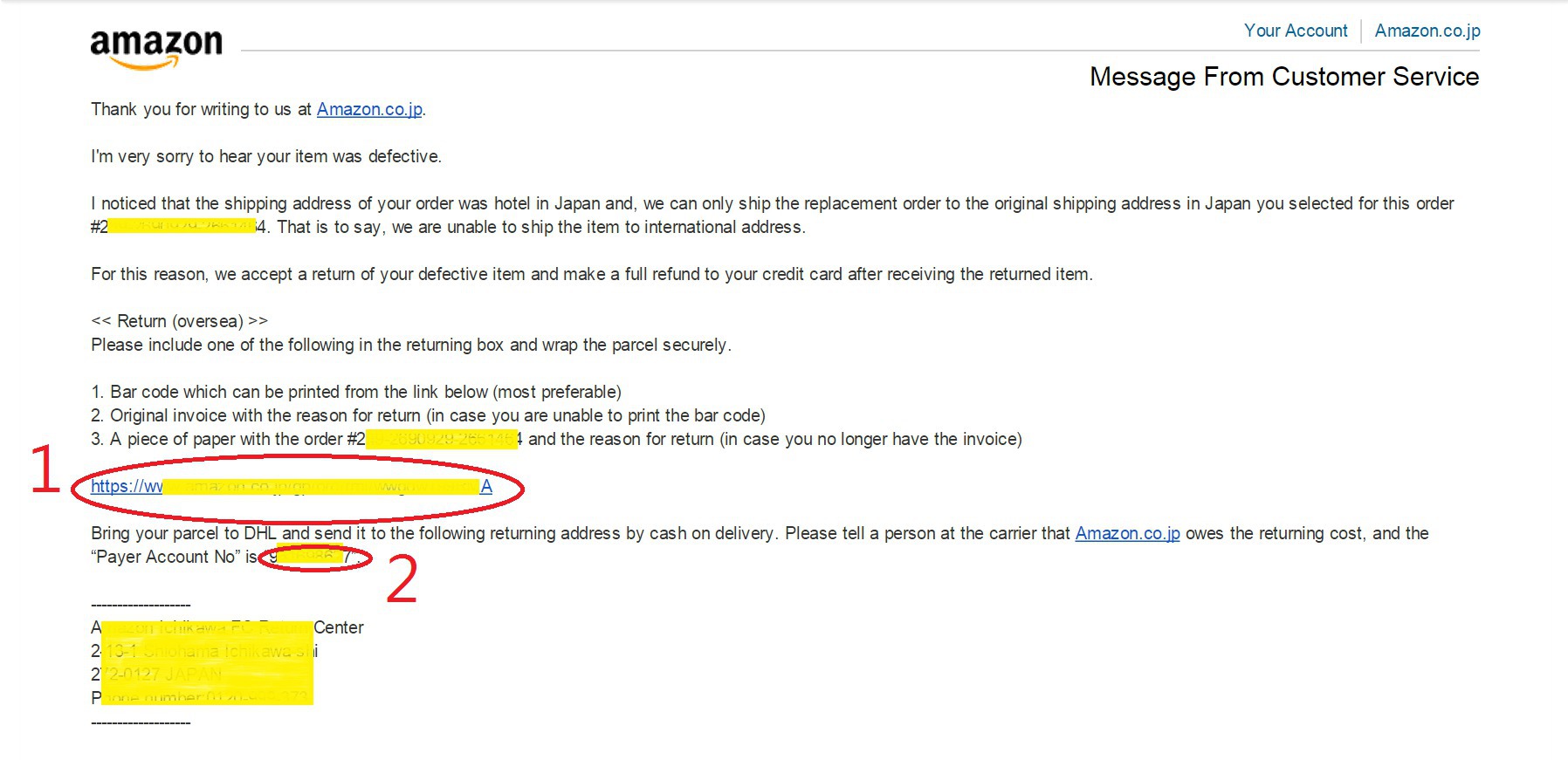Click the text "Bring your parcel to DHL"
The height and width of the screenshot is (760, 1568).
pos(183,533)
